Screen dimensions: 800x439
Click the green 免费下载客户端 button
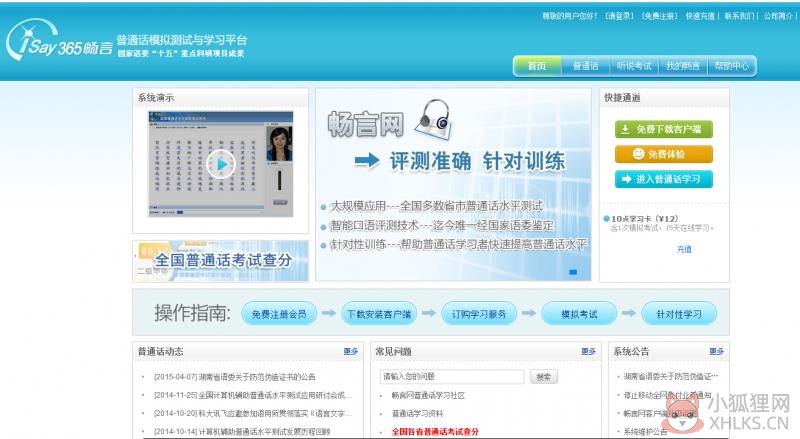[x=663, y=129]
